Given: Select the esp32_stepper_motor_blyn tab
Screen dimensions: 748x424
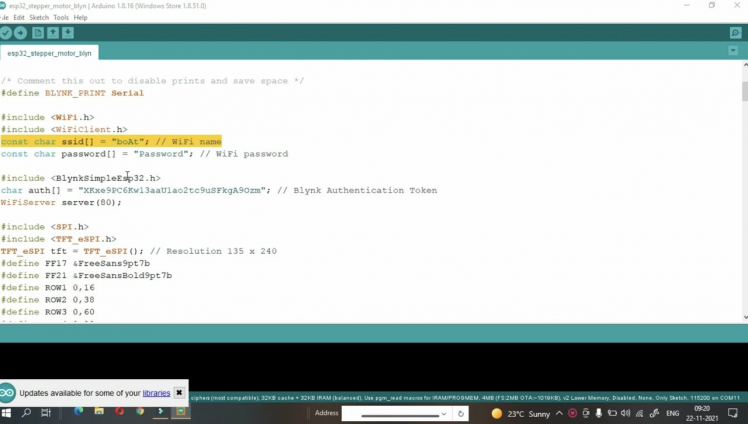Looking at the screenshot, I should coord(49,53).
